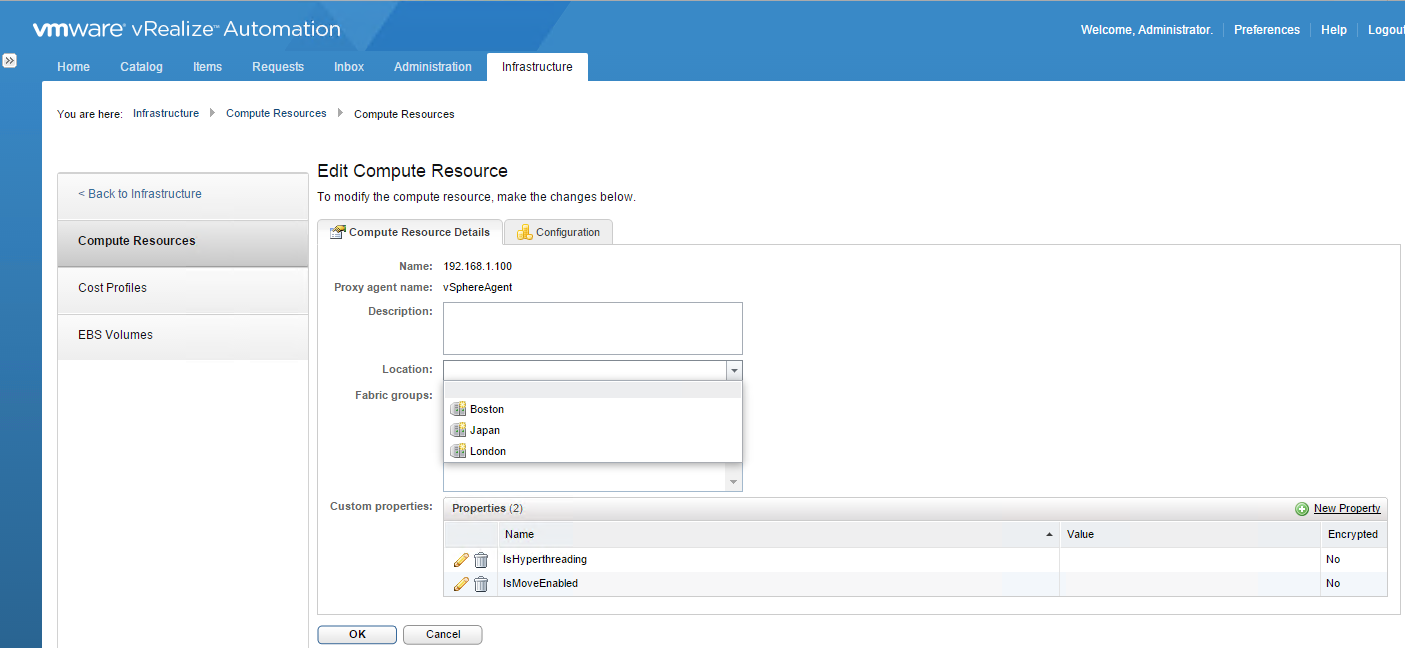Cancel the compute resource edit
The image size is (1405, 648).
pyautogui.click(x=443, y=635)
